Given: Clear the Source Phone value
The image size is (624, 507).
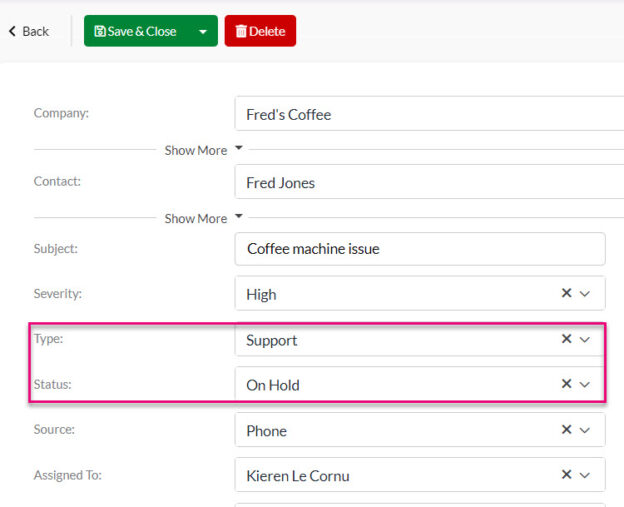Looking at the screenshot, I should (566, 430).
